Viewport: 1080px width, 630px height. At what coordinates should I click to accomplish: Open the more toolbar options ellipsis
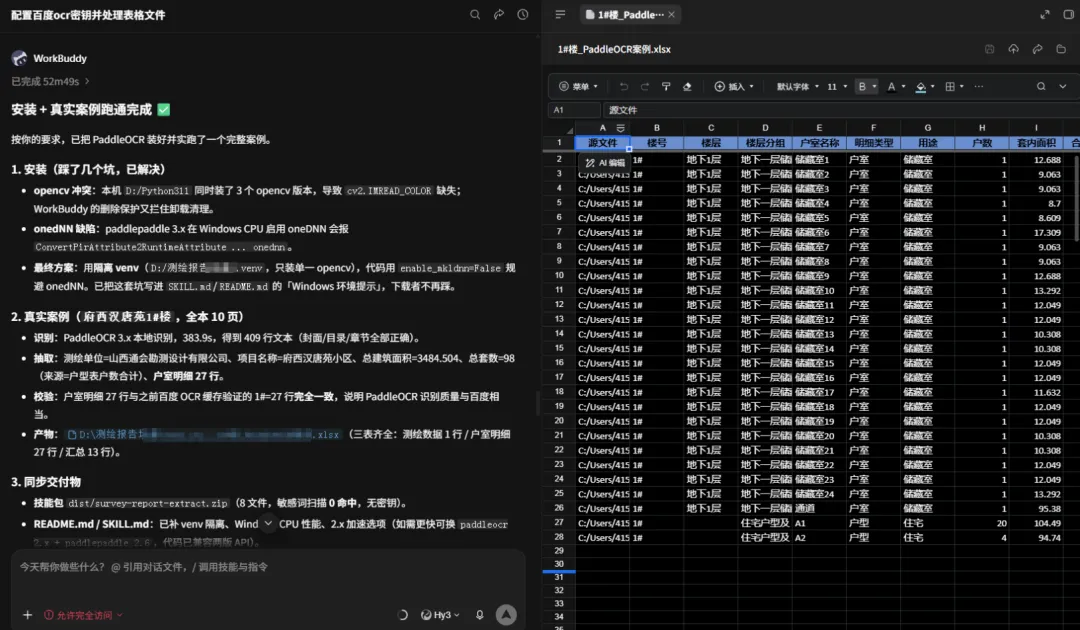tap(979, 86)
